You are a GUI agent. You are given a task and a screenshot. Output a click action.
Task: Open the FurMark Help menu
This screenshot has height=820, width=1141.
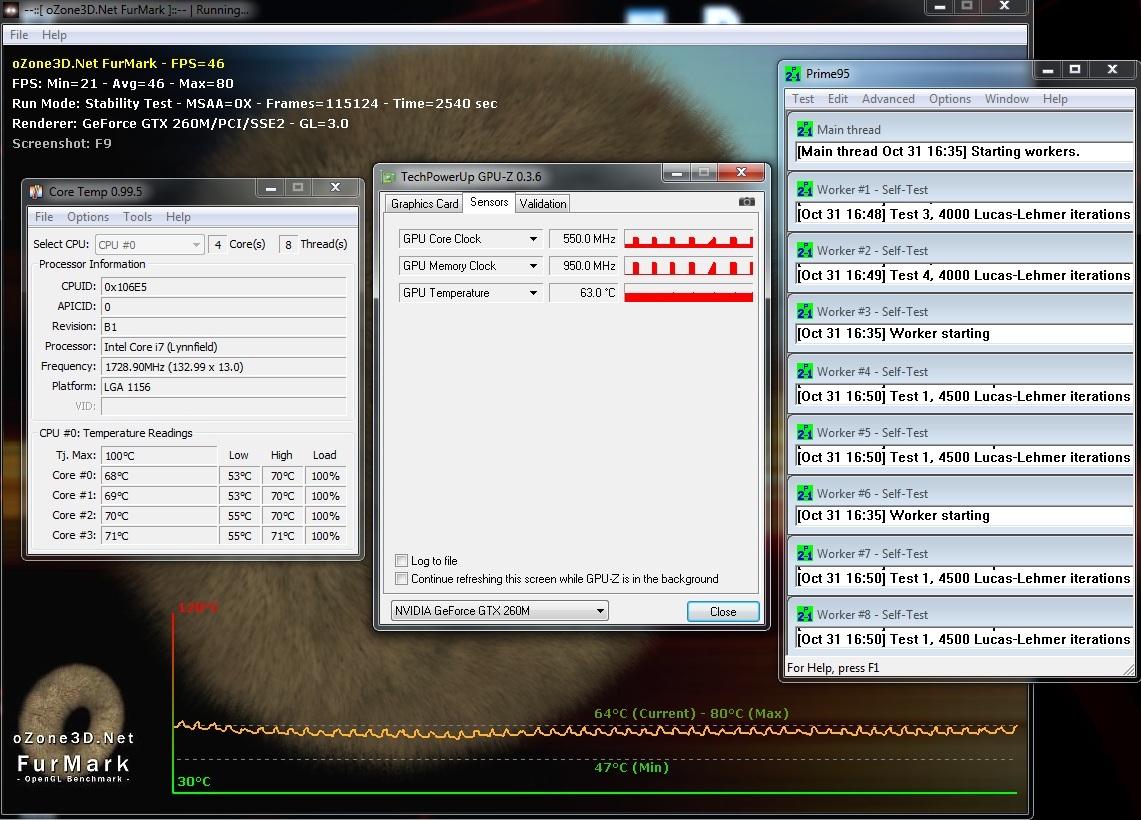(54, 35)
